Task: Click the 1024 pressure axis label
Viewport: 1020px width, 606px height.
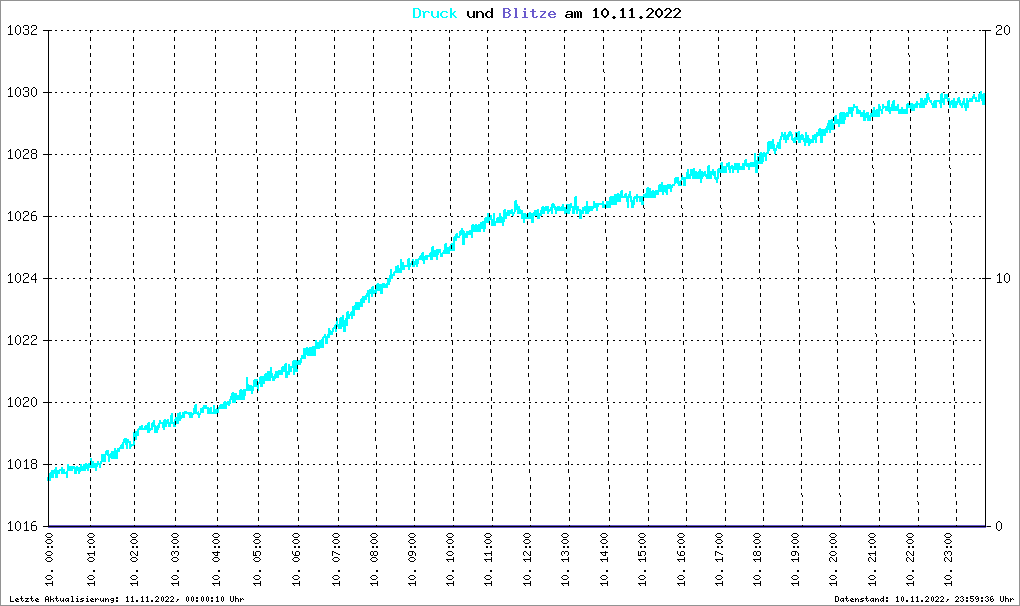Action: tap(20, 278)
